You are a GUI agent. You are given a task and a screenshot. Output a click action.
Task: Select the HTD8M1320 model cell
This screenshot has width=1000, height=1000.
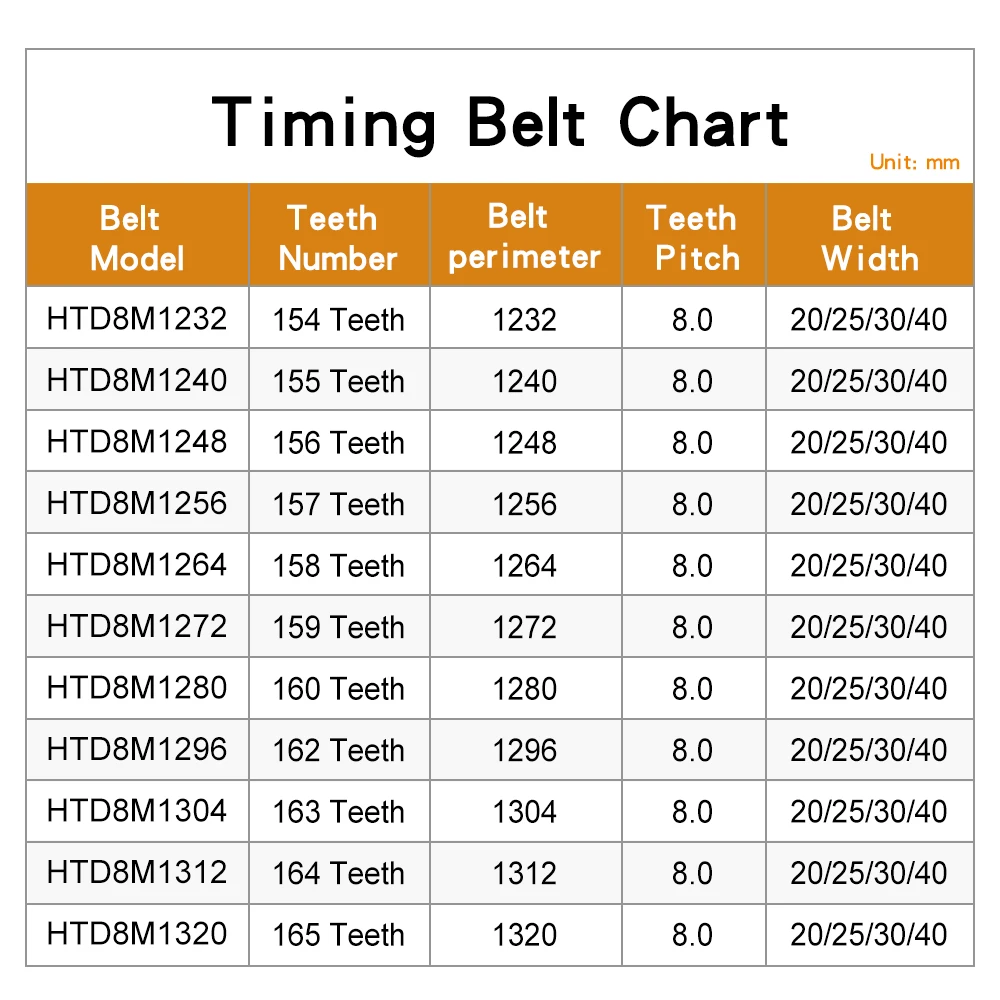click(137, 934)
